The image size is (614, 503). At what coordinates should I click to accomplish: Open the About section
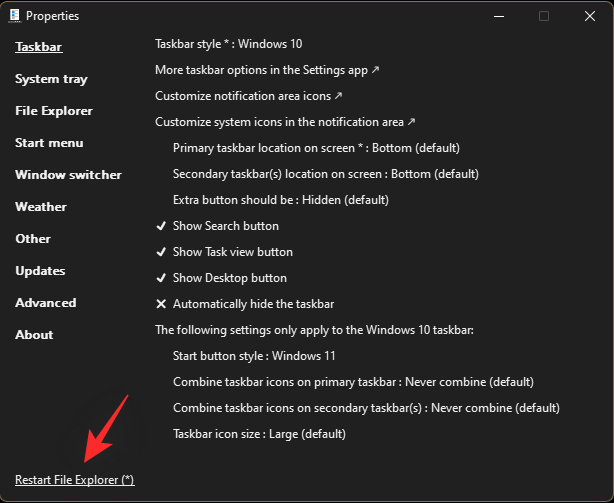(x=34, y=335)
